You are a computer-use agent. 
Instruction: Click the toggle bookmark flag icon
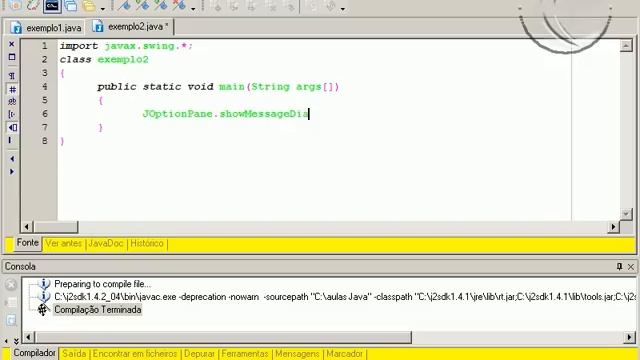pyautogui.click(x=124, y=6)
